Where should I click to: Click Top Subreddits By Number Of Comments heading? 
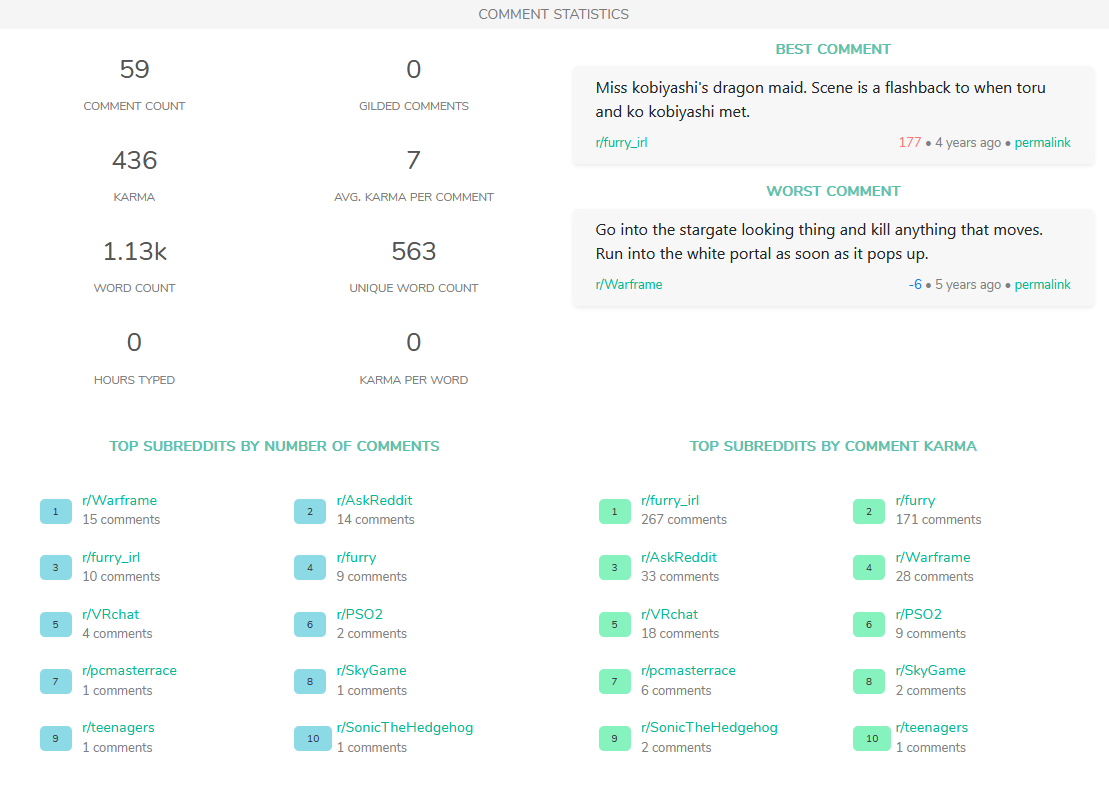coord(274,446)
